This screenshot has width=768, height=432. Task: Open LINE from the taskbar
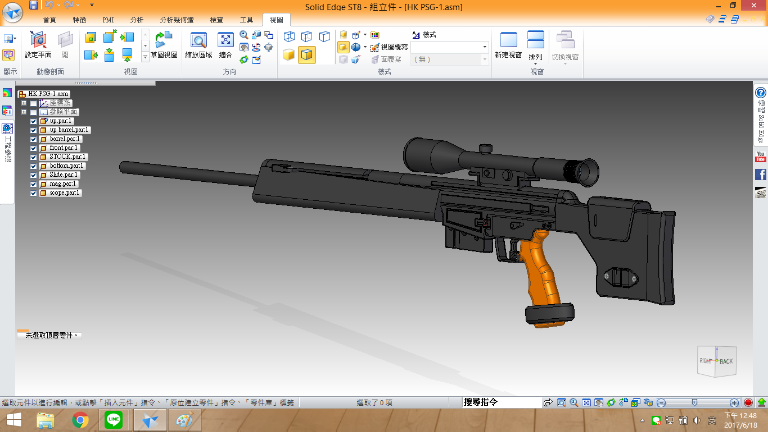114,420
